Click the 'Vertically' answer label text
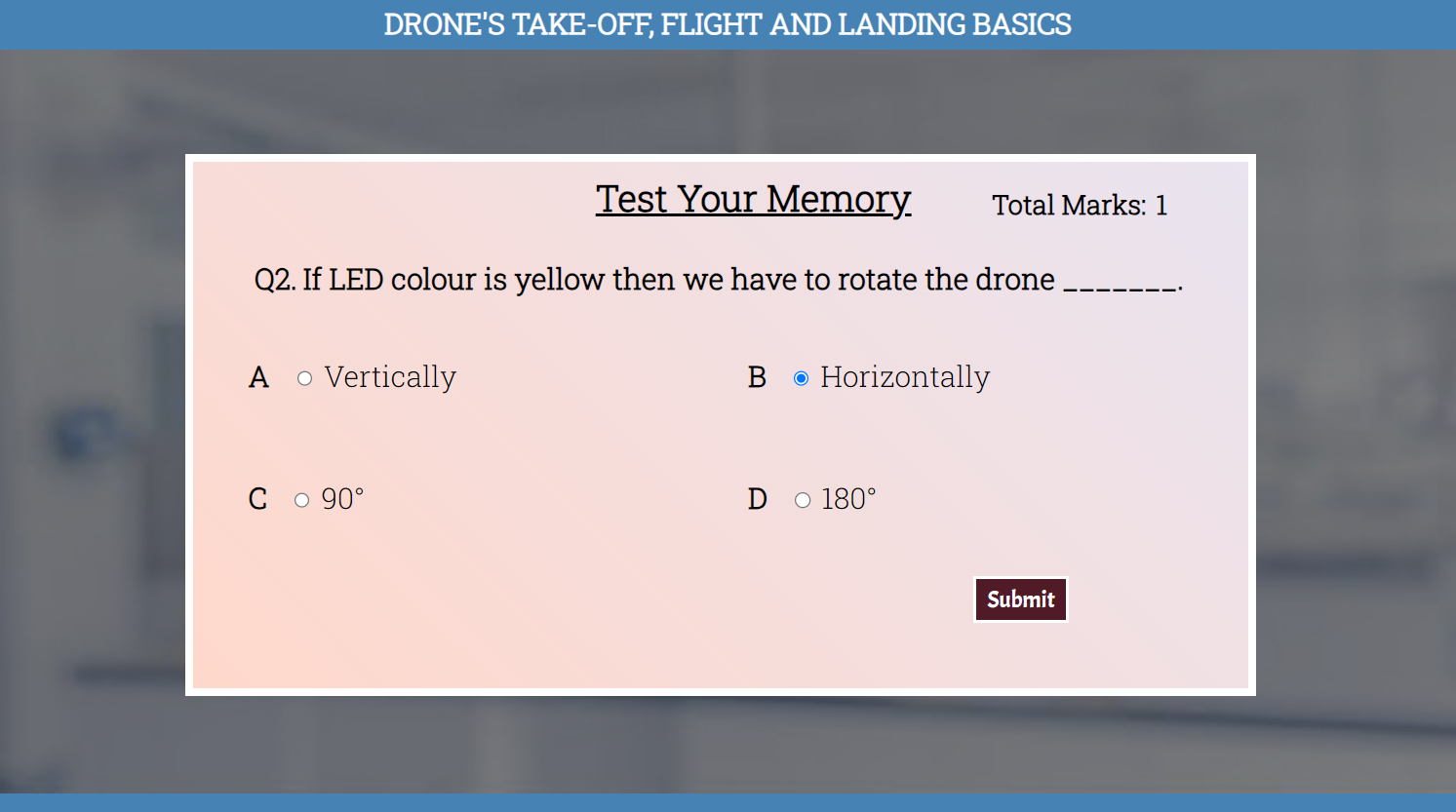Screen dimensions: 1456x812 [x=390, y=377]
